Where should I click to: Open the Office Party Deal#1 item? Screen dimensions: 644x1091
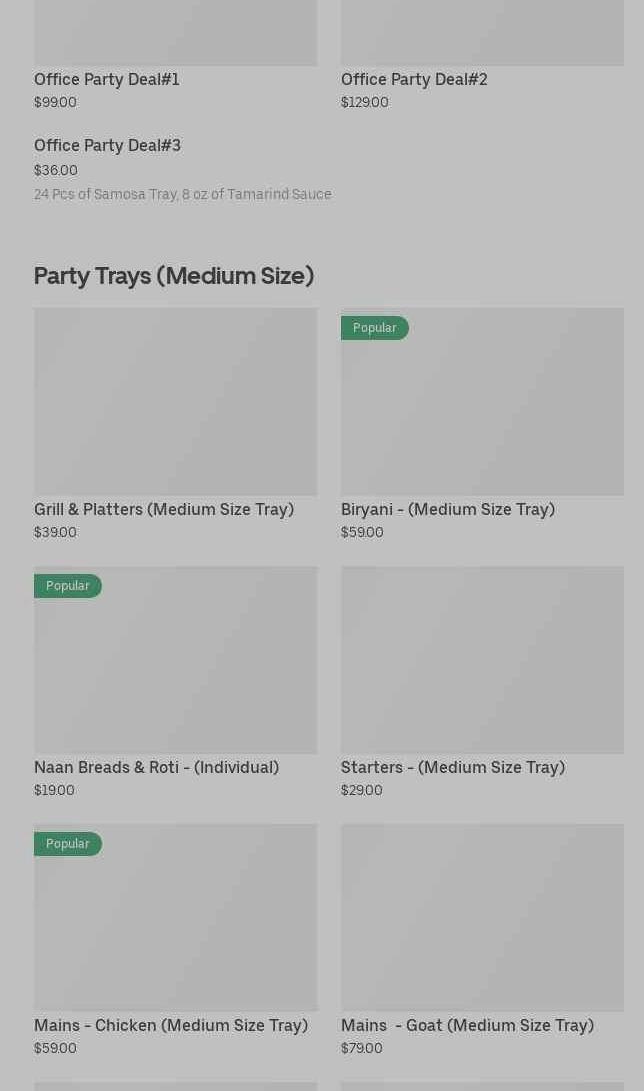tap(106, 79)
